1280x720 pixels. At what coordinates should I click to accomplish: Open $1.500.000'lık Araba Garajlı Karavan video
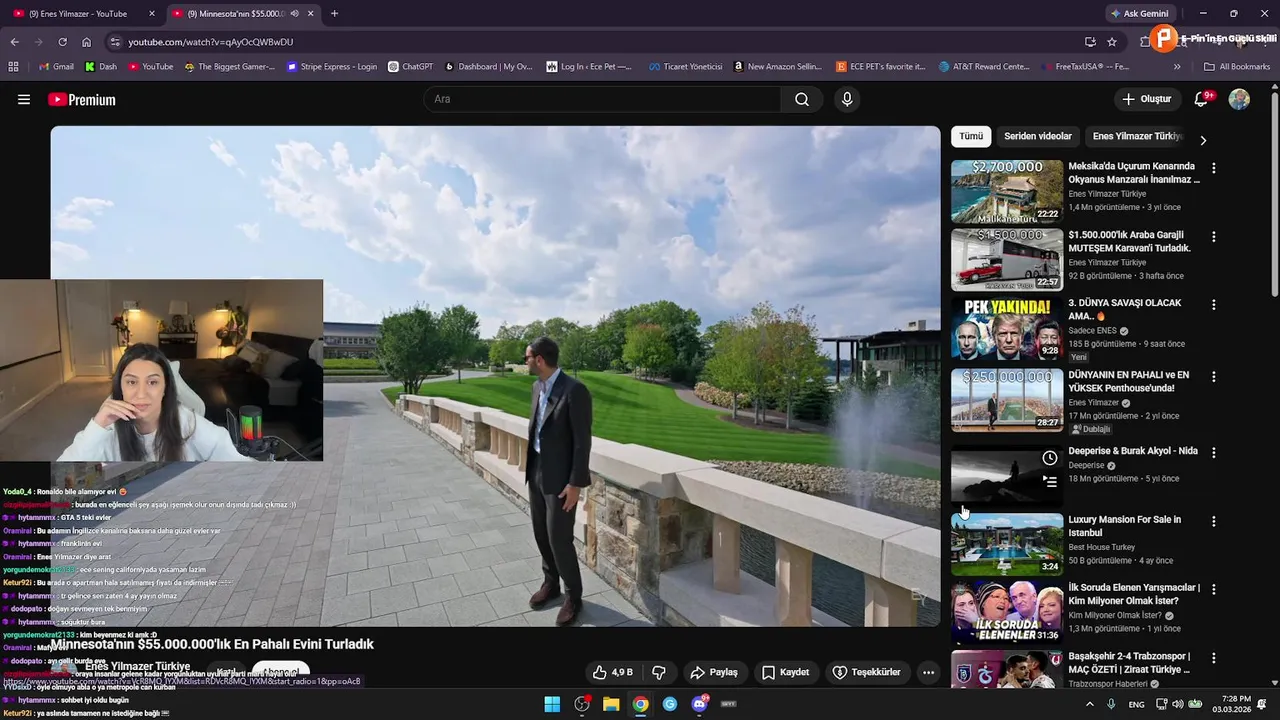(x=1007, y=260)
